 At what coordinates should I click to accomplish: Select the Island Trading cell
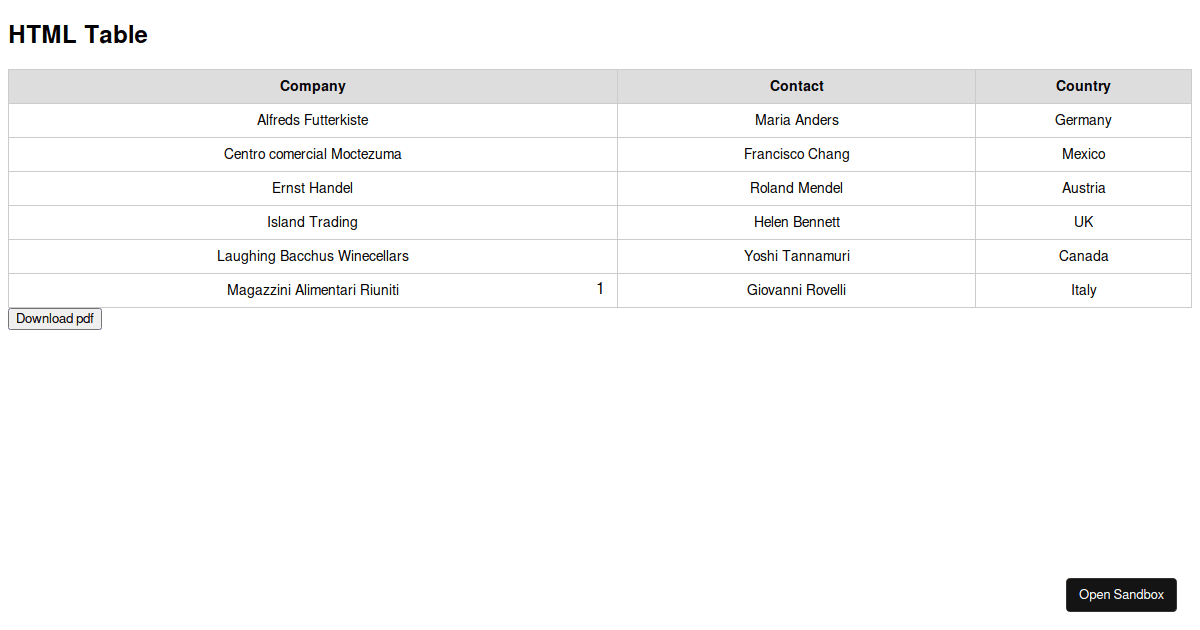[x=313, y=223]
